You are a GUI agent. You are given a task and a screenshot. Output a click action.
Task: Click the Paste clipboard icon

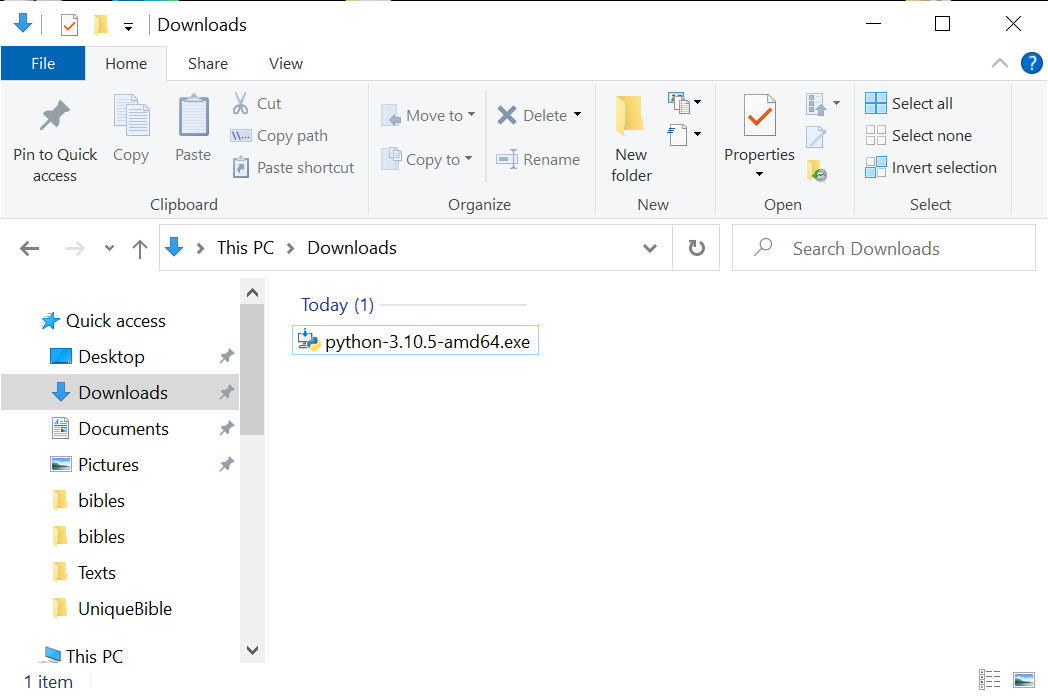[x=193, y=115]
